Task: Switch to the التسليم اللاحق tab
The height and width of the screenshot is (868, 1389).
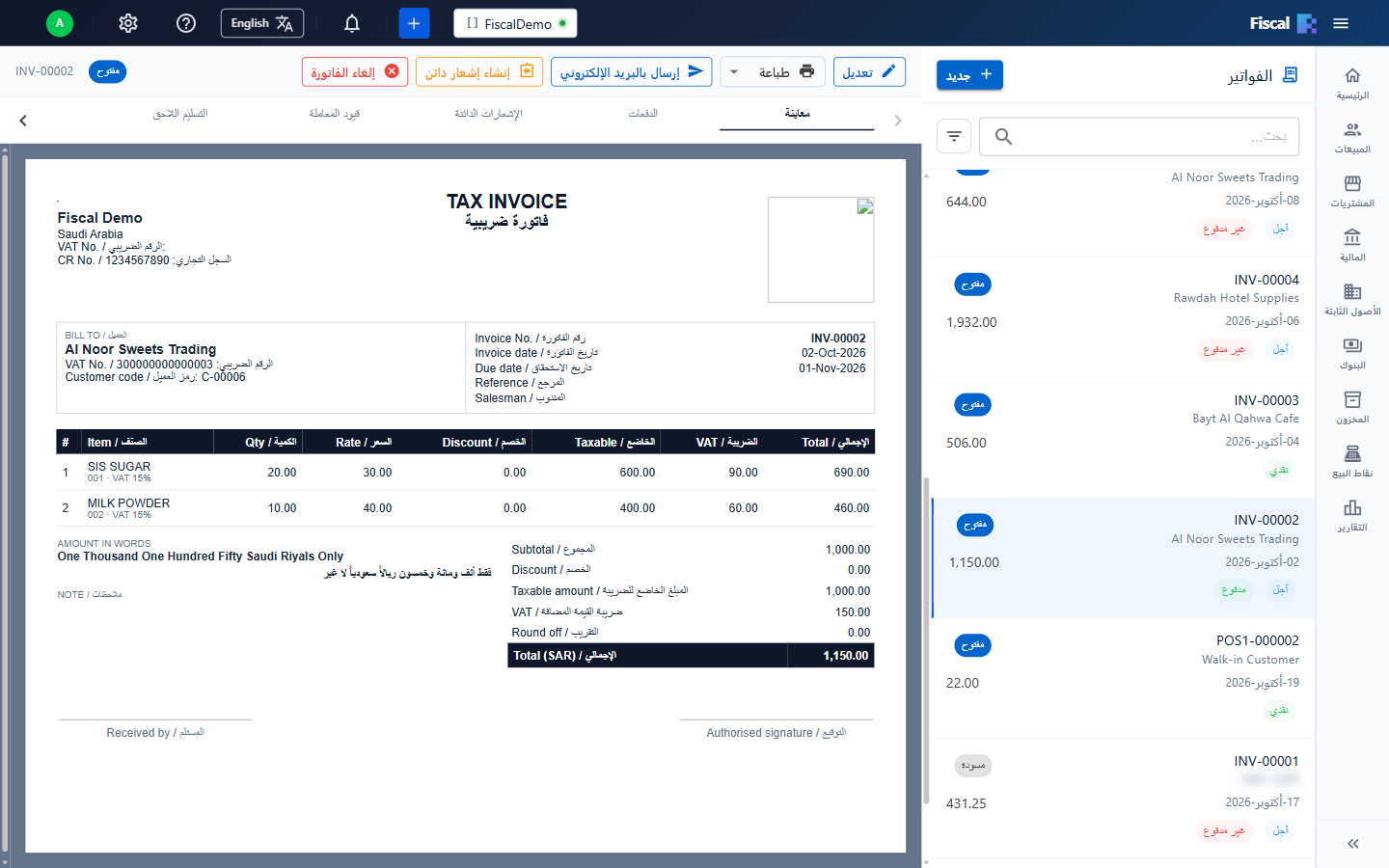Action: click(x=180, y=114)
